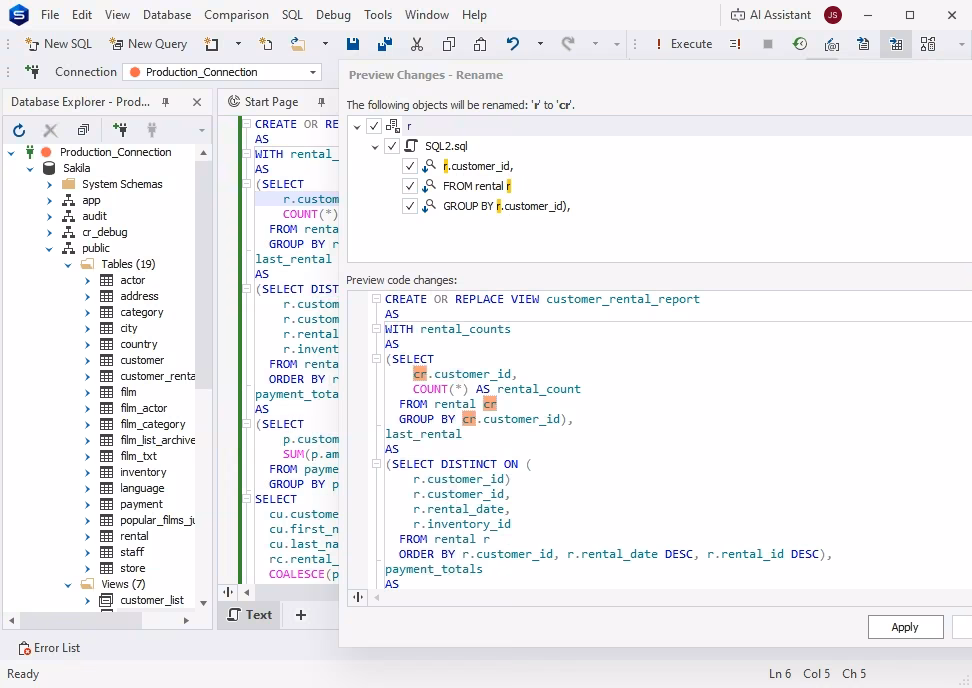This screenshot has width=972, height=688.
Task: Click the New Query toolbar button
Action: 148,44
